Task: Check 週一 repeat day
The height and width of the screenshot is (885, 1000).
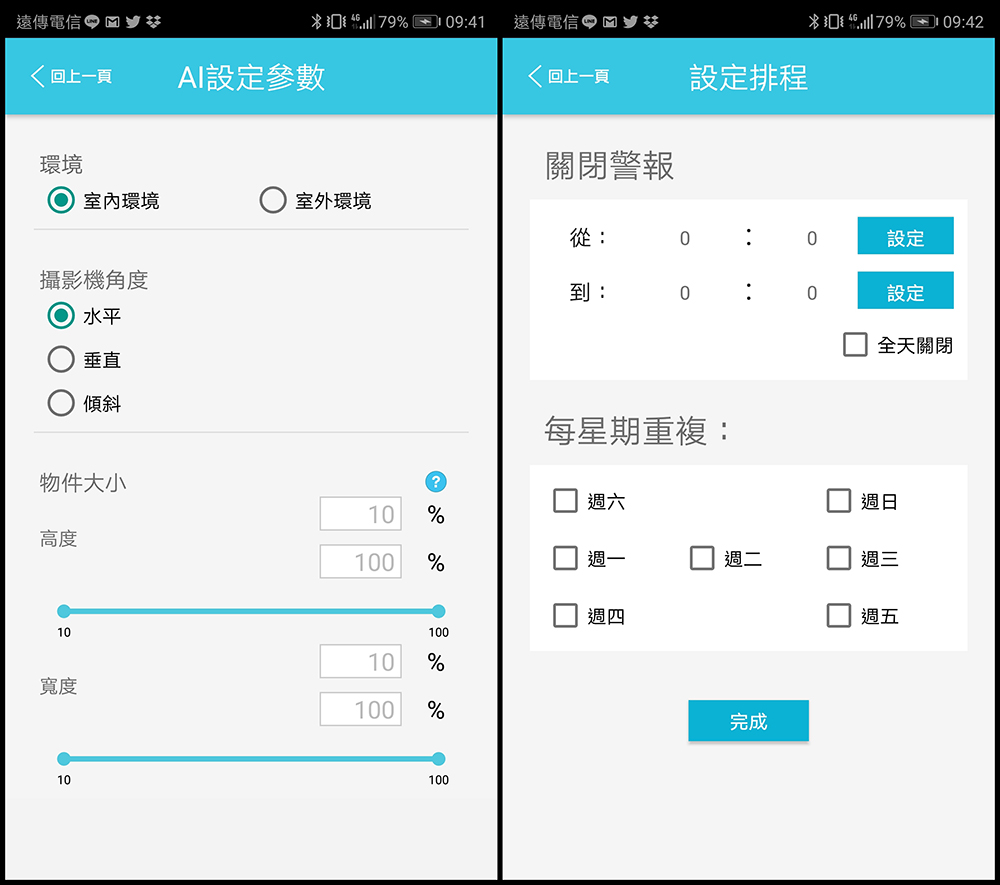Action: [x=565, y=558]
